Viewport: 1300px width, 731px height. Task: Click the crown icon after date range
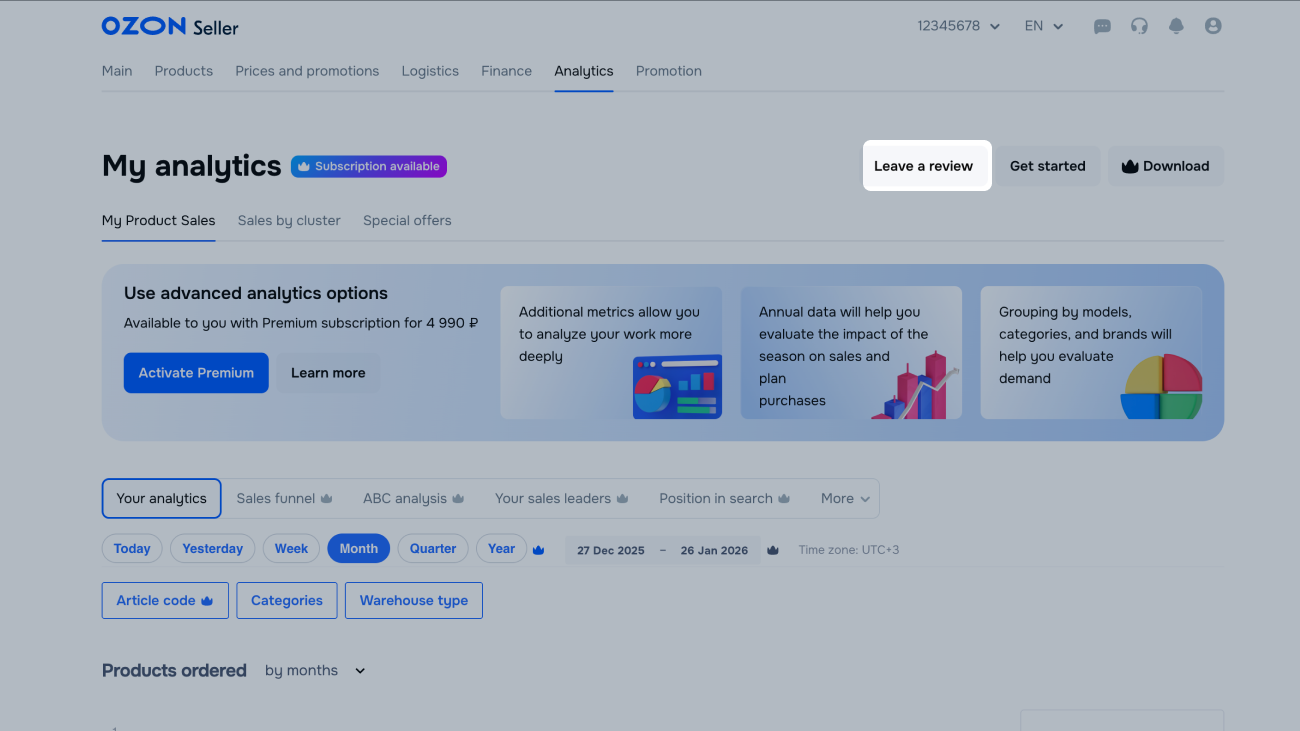click(x=773, y=550)
